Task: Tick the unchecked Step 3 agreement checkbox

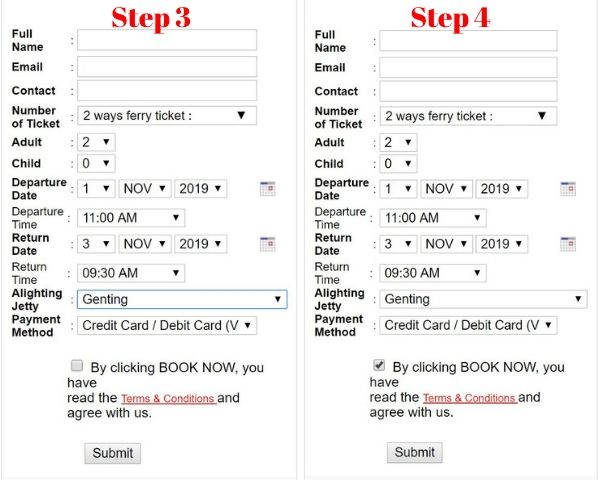Action: tap(77, 366)
